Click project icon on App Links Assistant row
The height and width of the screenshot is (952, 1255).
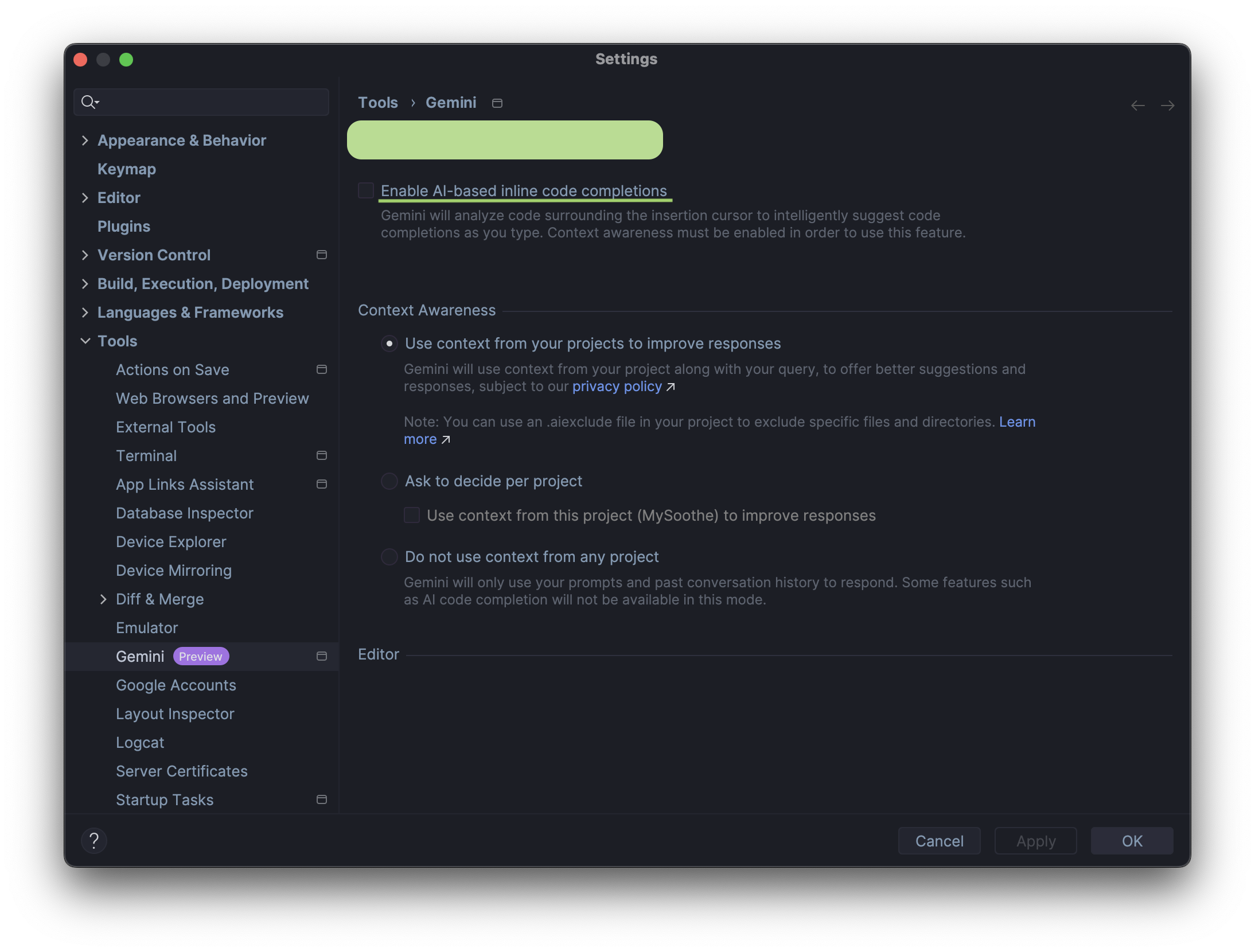click(322, 484)
